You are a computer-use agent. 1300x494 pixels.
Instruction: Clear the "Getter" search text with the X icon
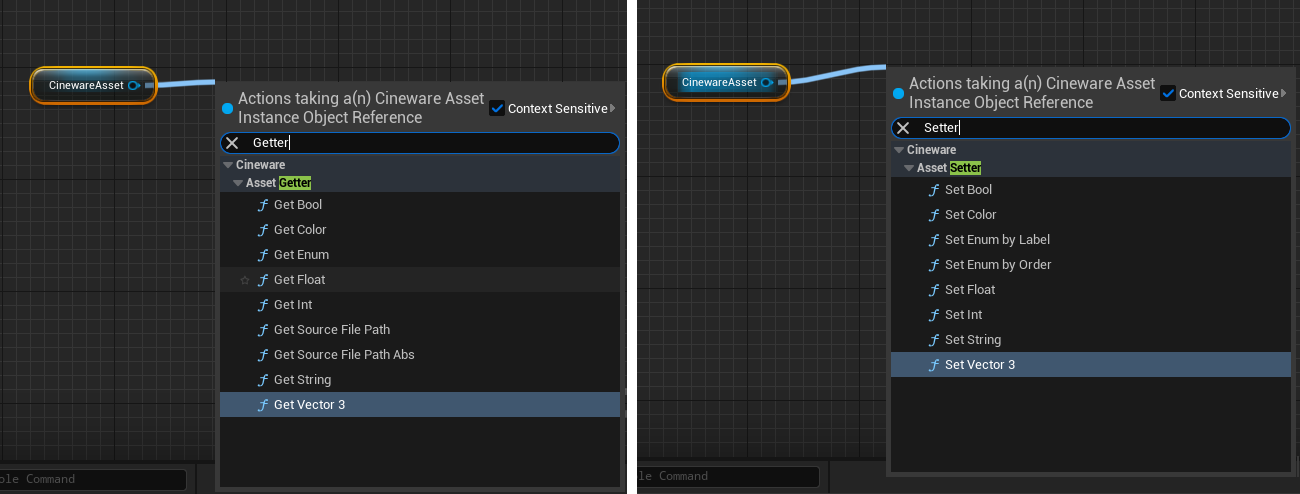click(232, 143)
